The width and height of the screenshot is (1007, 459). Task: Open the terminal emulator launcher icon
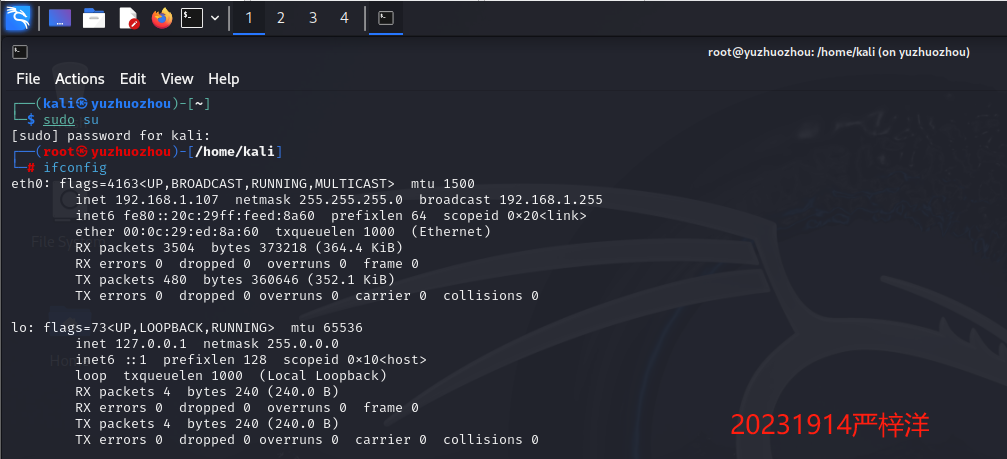click(x=191, y=18)
